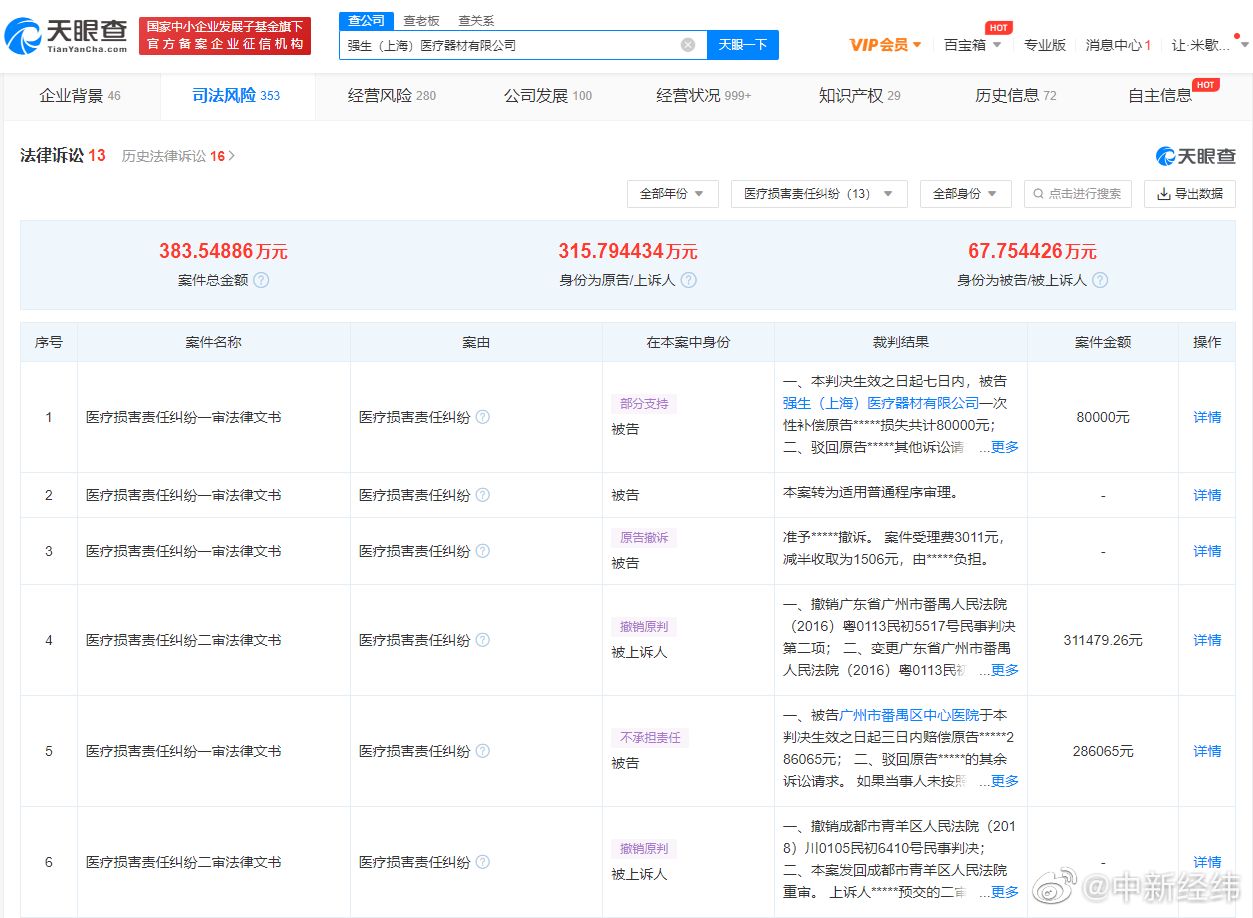The height and width of the screenshot is (918, 1253).
Task: Switch to the 企业背景 tab
Action: 80,96
